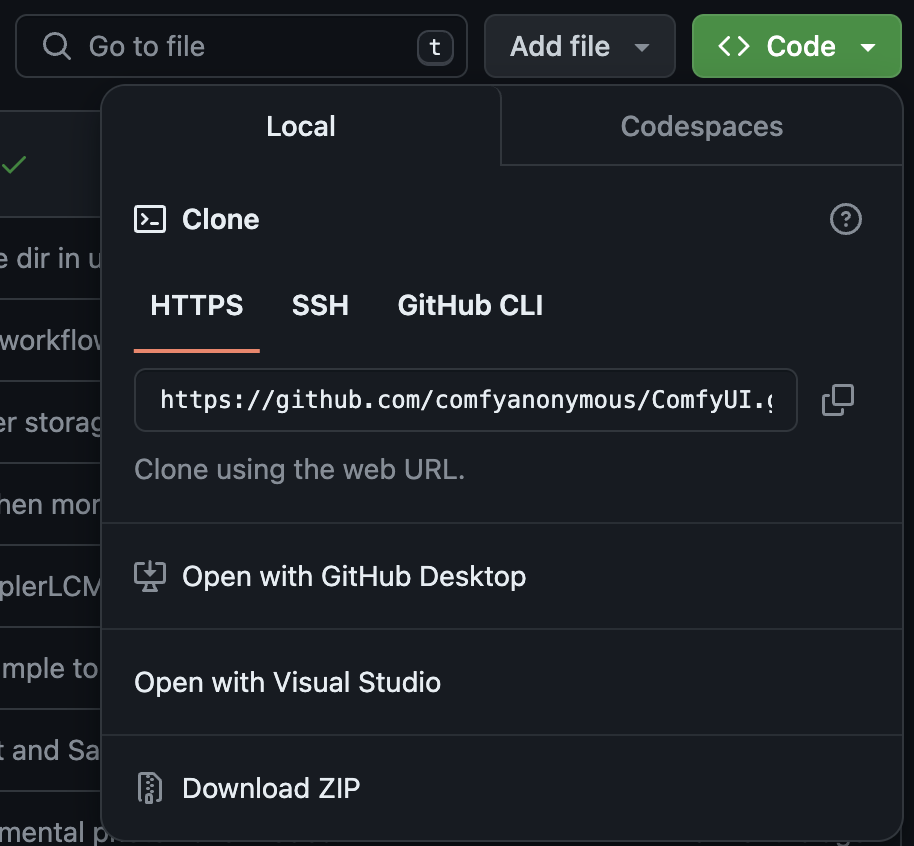Click the magnifier icon in Go to file
The image size is (914, 846).
pos(58,46)
